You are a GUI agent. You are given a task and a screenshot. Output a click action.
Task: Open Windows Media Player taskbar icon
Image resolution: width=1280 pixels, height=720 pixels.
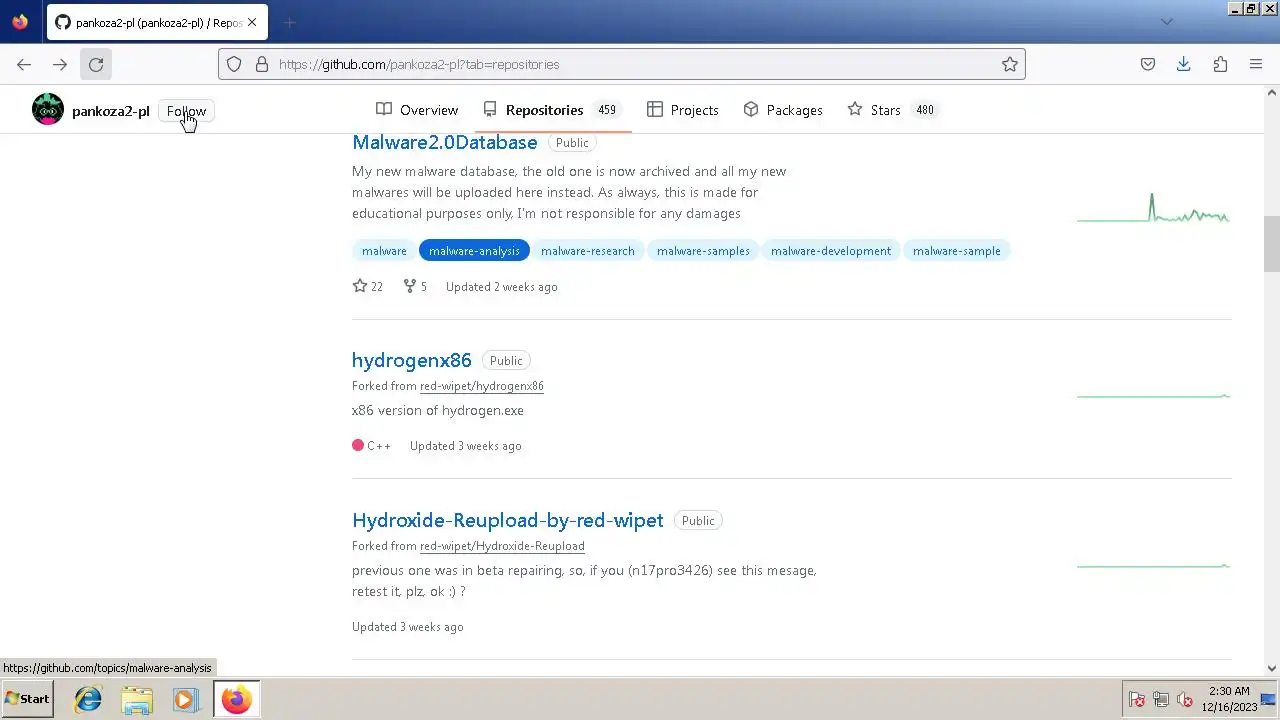click(185, 699)
